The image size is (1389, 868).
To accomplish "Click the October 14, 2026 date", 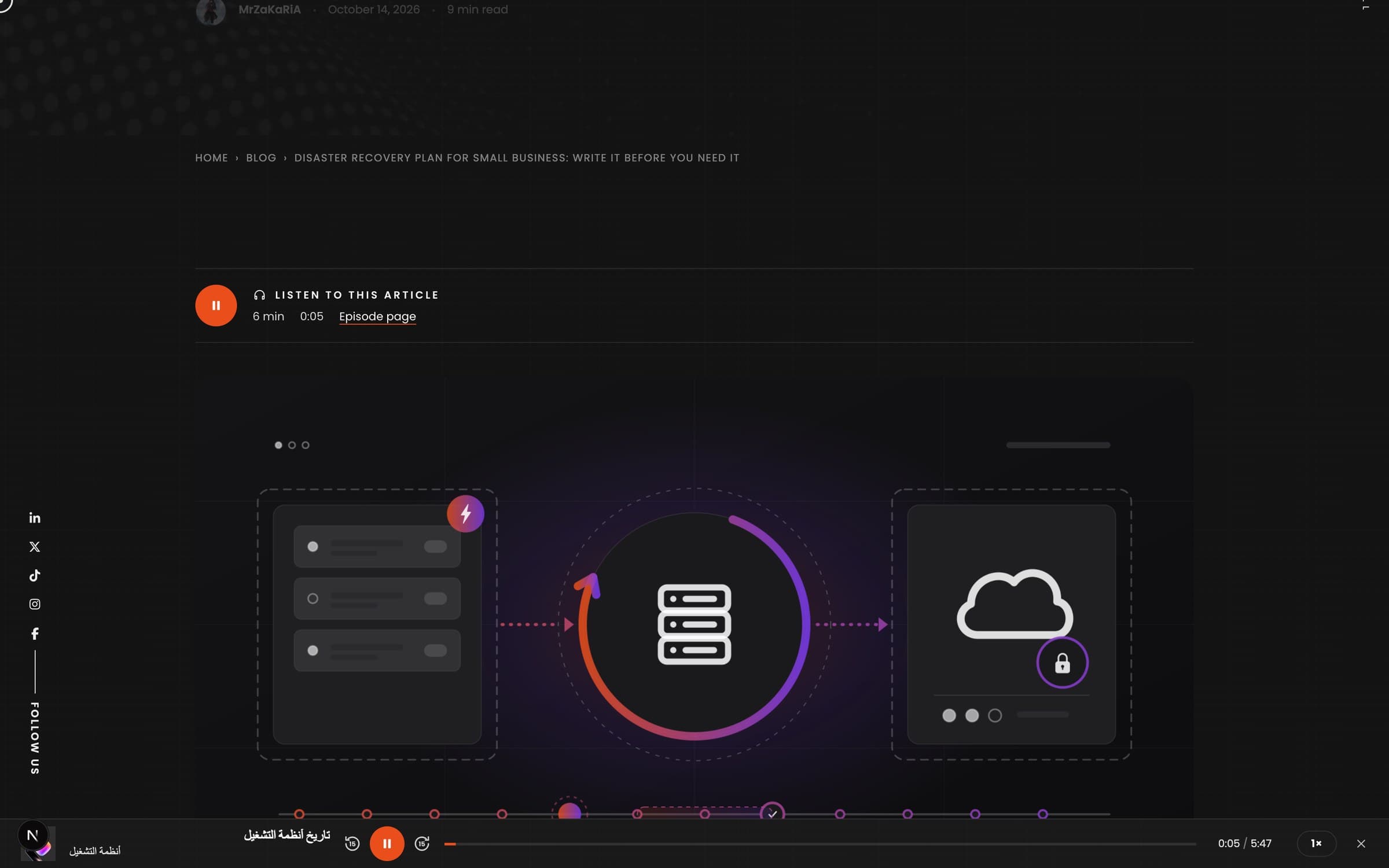I will (x=374, y=10).
